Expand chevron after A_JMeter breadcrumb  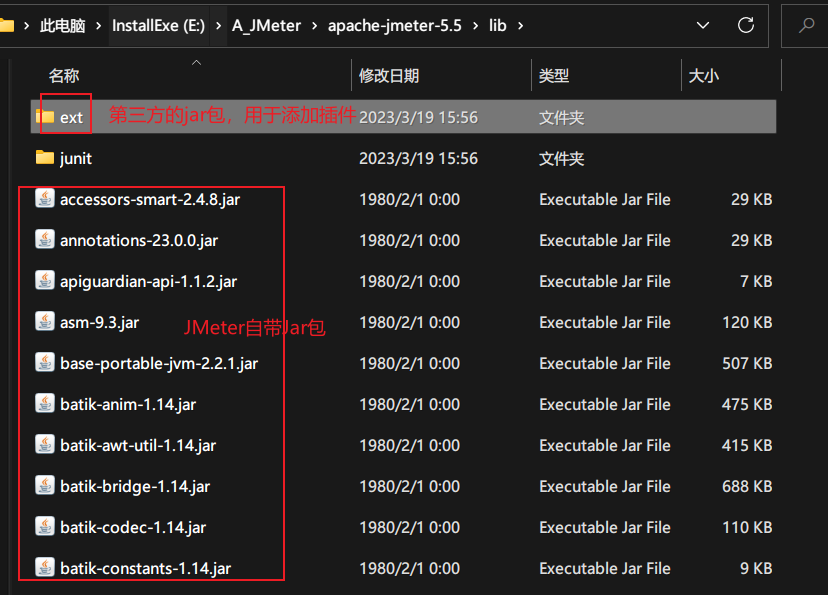coord(315,26)
